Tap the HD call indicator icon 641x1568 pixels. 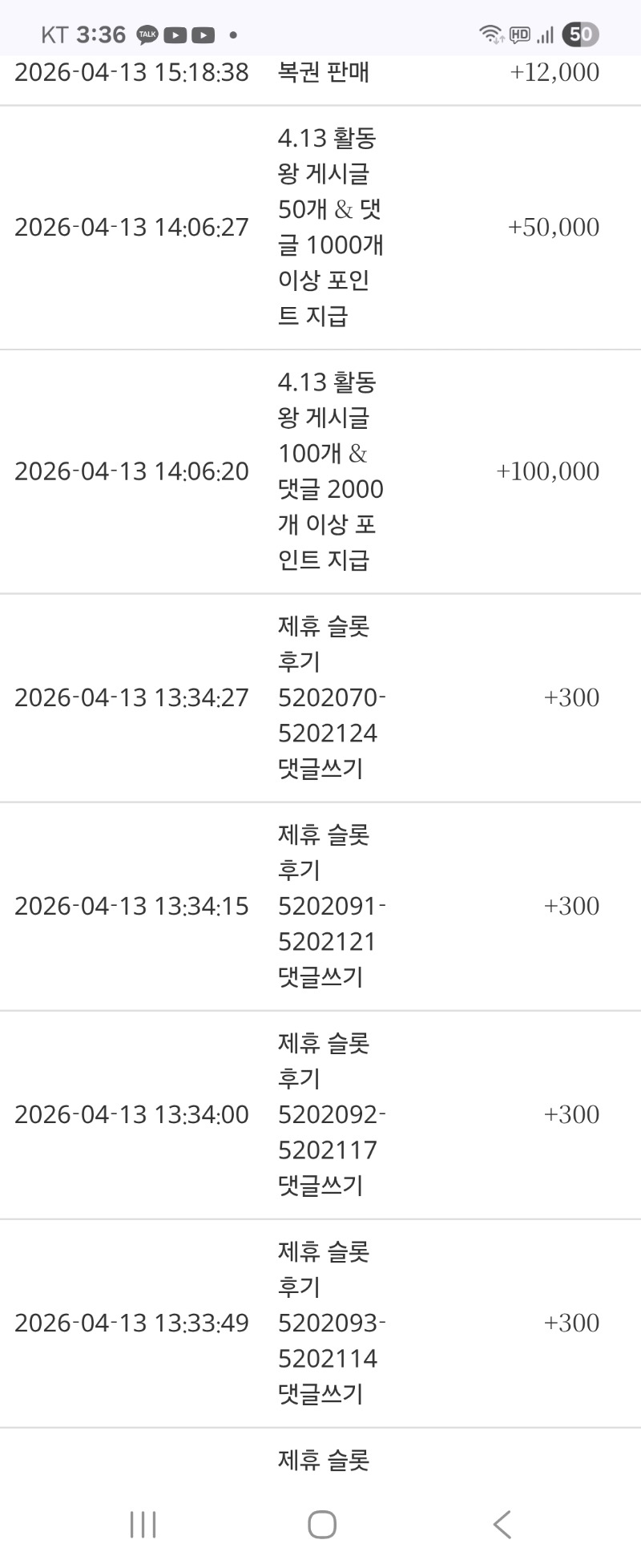(519, 34)
